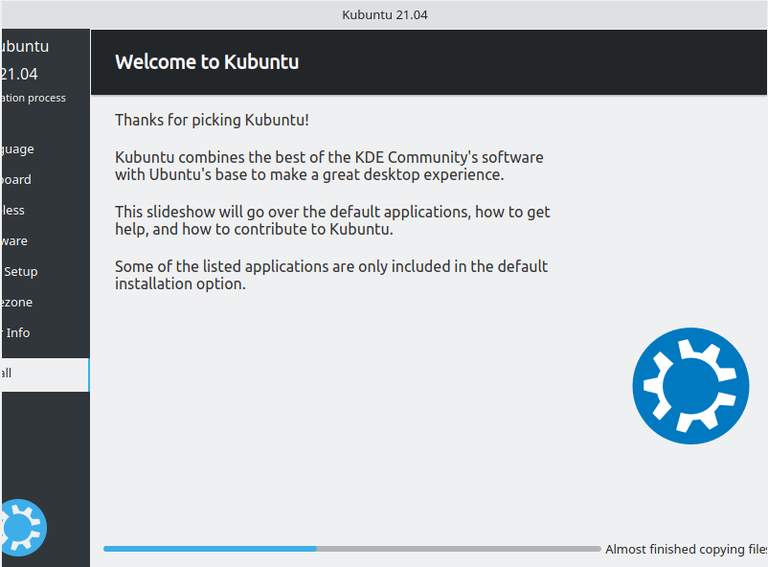The image size is (768, 567).
Task: Click the paragraph about KDE Community's software
Action: [329, 166]
